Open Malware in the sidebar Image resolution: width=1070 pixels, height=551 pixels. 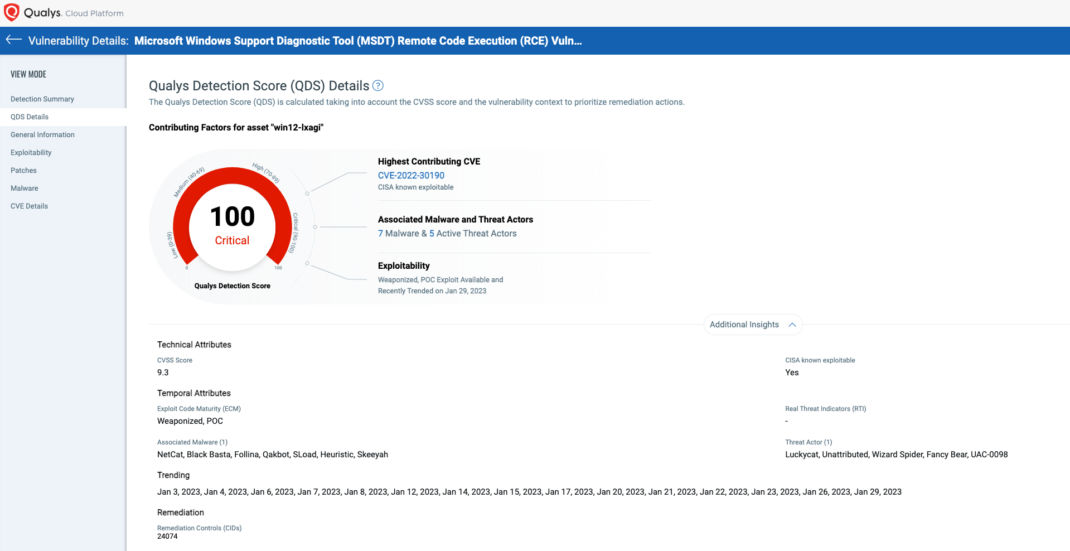25,188
